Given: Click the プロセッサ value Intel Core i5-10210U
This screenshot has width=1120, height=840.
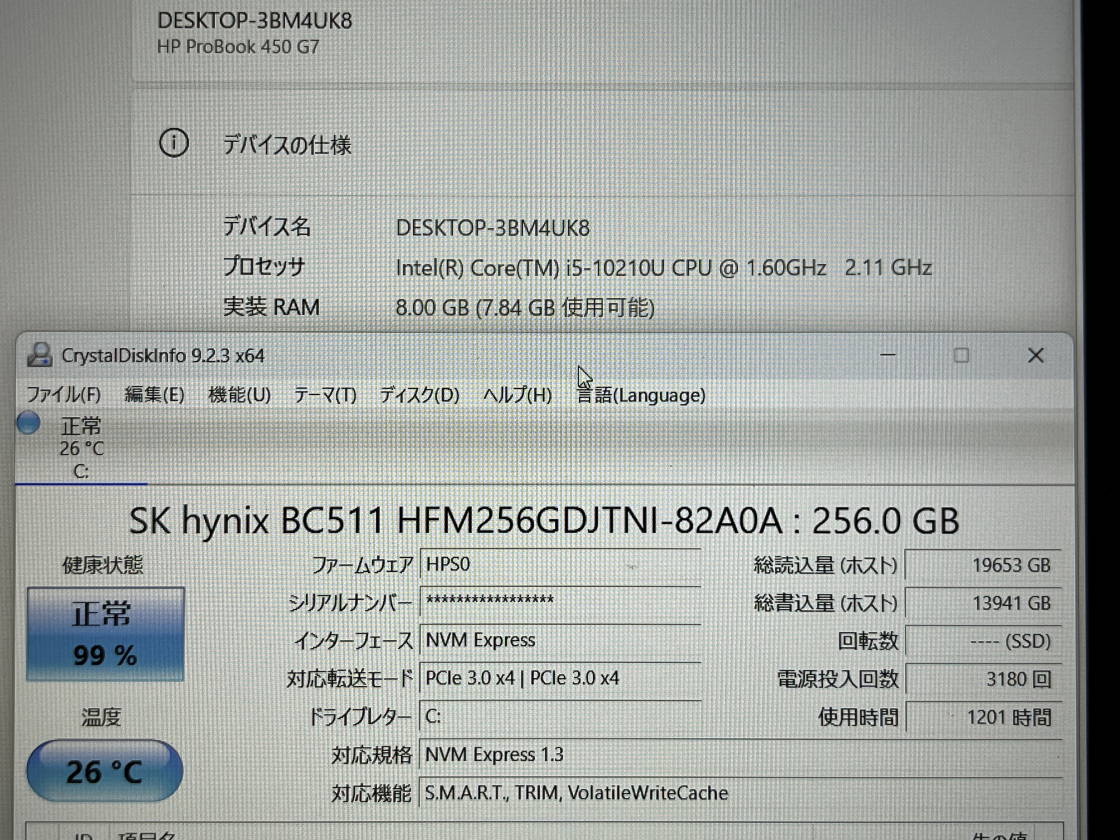Looking at the screenshot, I should pyautogui.click(x=664, y=268).
